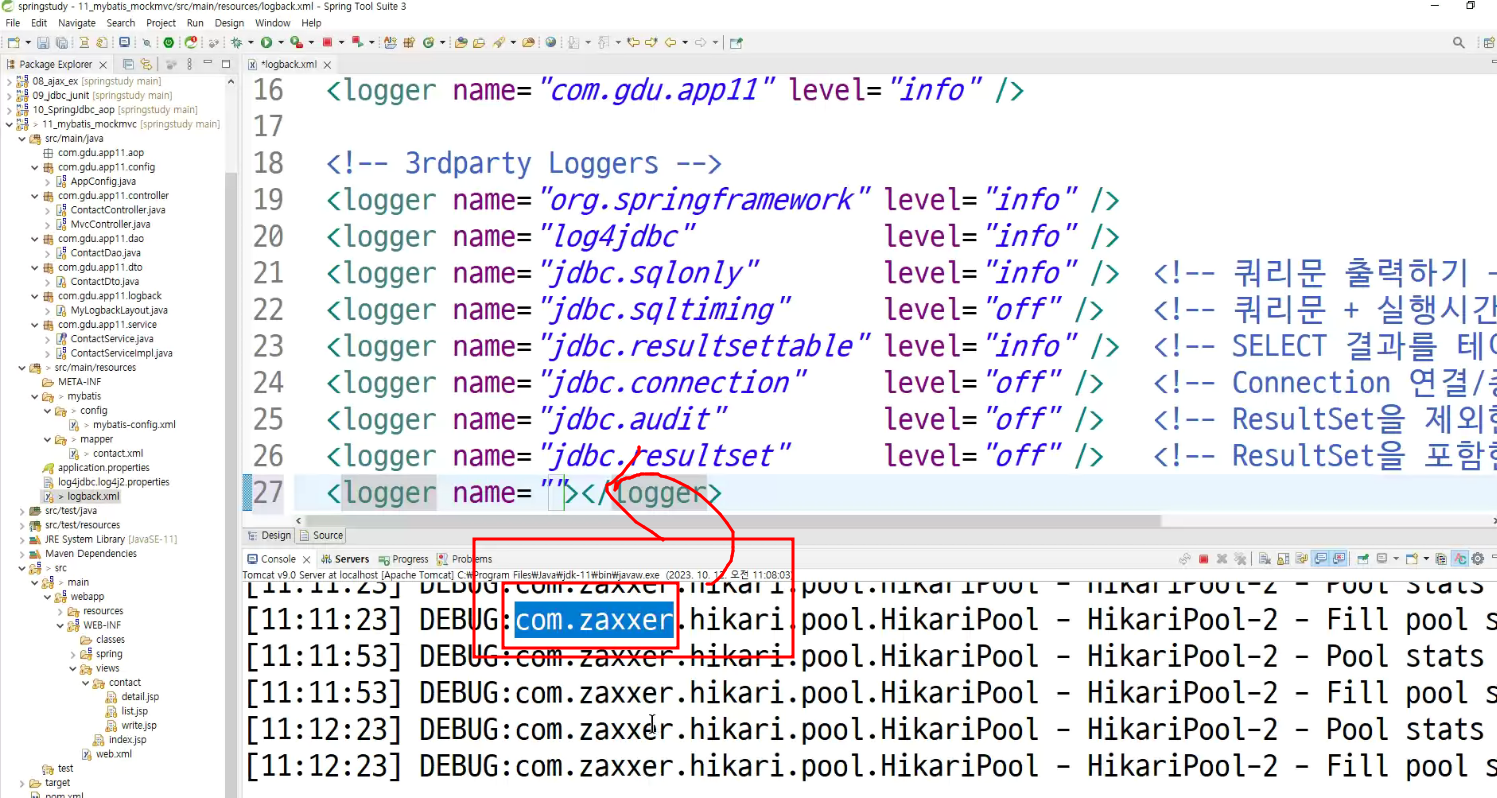This screenshot has width=1497, height=798.
Task: Click inside the name attribute on line 27
Action: (x=556, y=493)
